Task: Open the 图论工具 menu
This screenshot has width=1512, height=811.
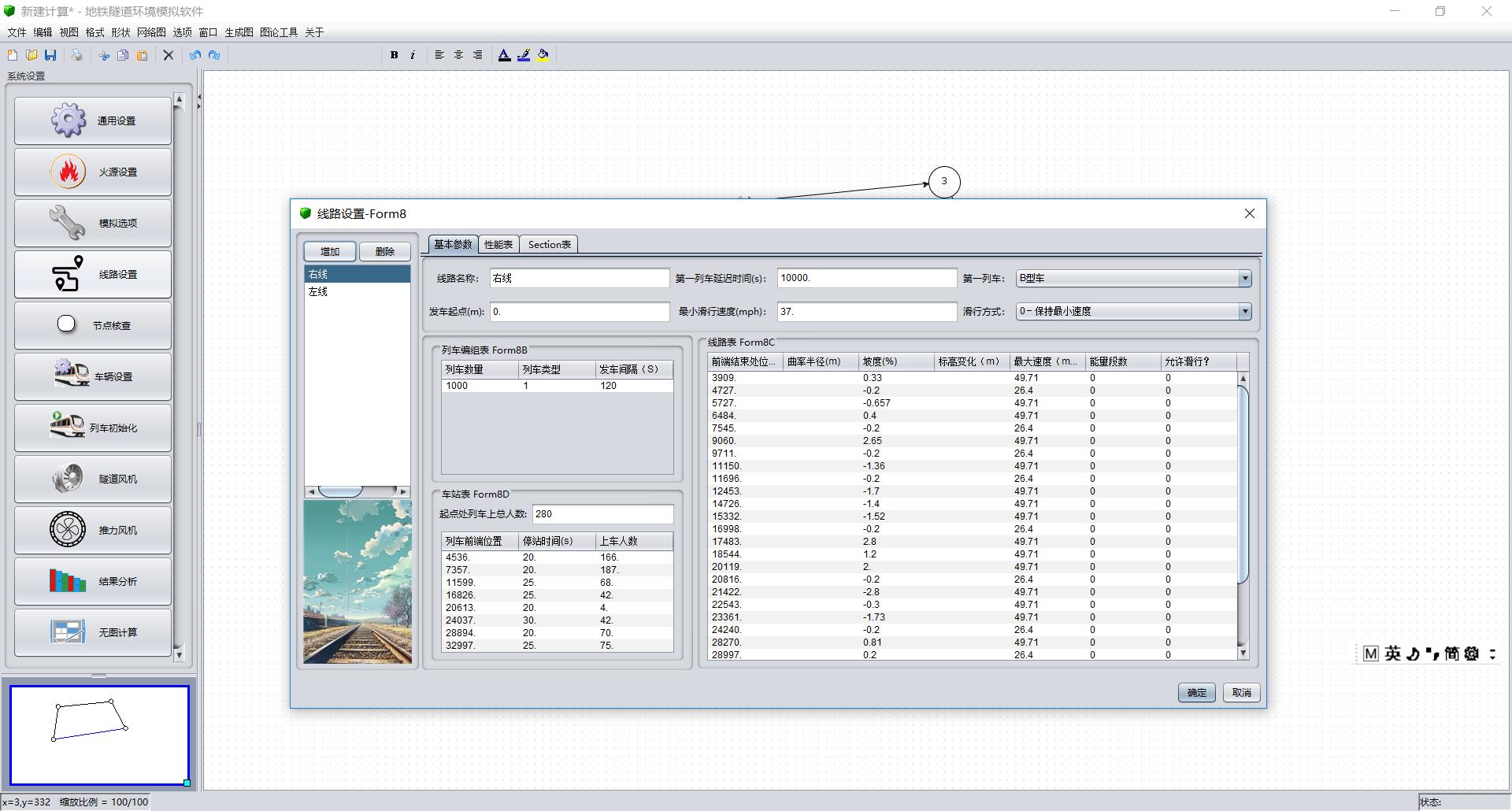Action: [x=279, y=32]
